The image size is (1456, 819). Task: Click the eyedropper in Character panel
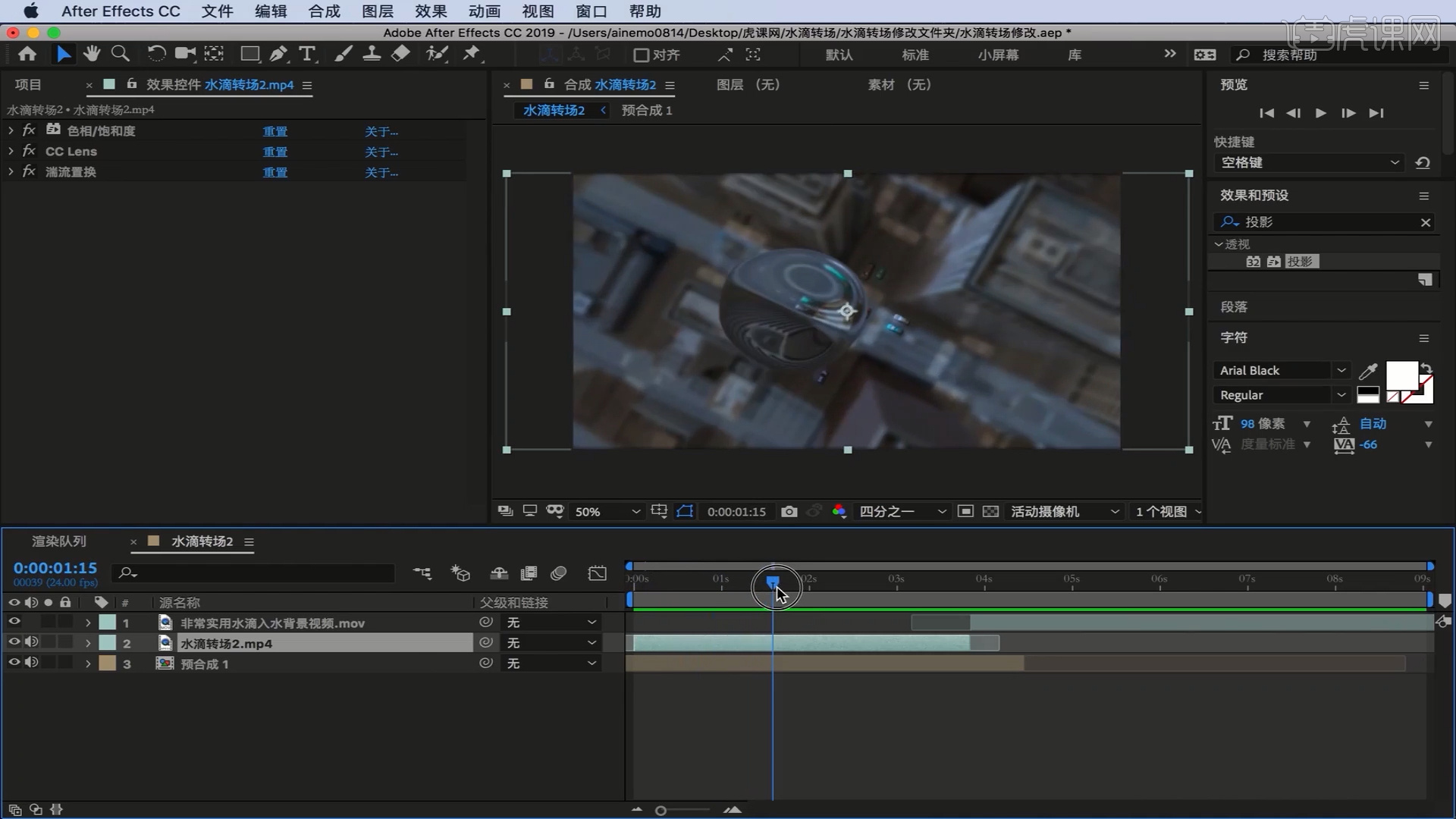(x=1368, y=371)
